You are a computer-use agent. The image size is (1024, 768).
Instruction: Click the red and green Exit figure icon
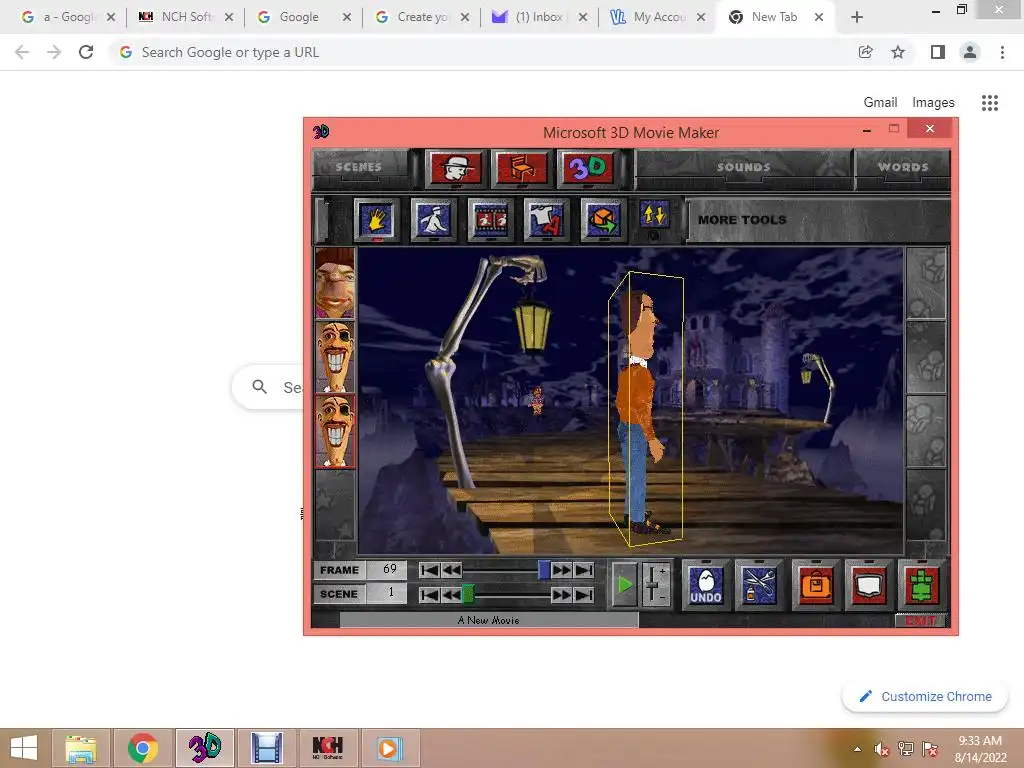[921, 584]
